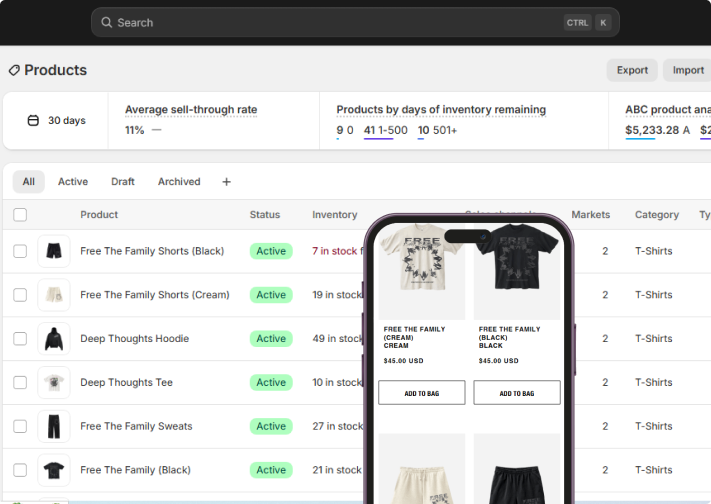This screenshot has height=504, width=711.
Task: Switch to the Archived tab
Action: tap(179, 182)
